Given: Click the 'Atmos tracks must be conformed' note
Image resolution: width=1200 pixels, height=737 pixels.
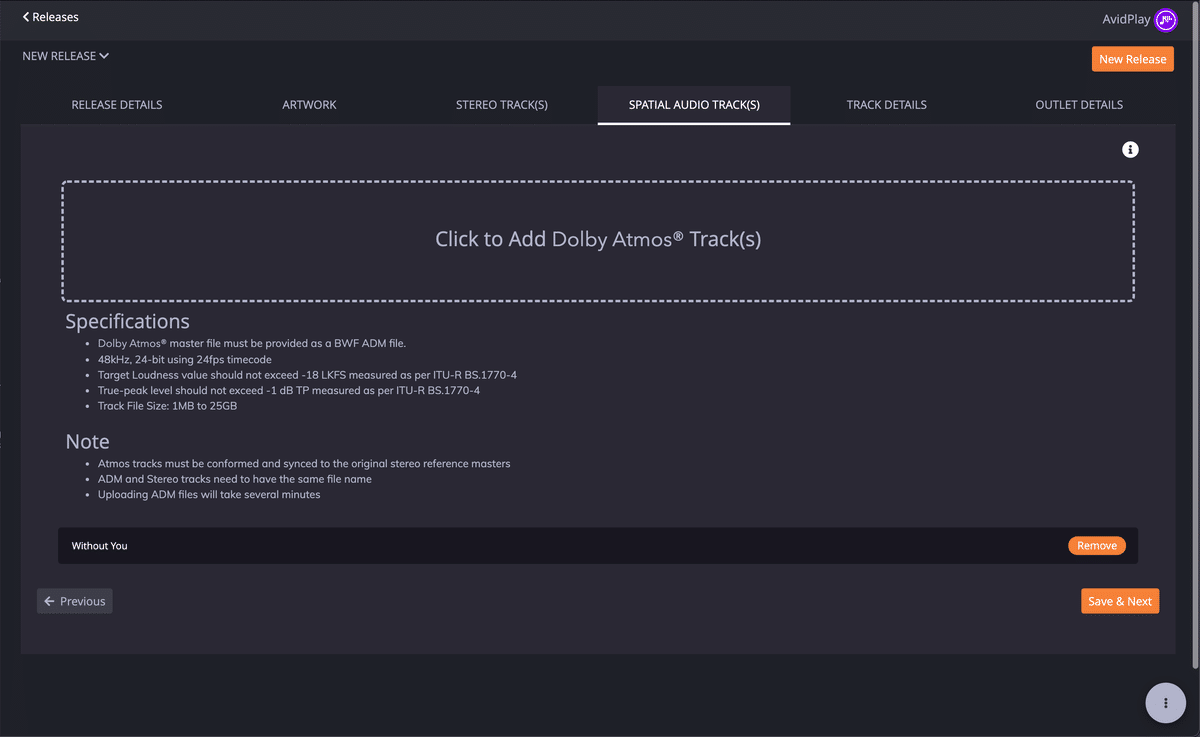Looking at the screenshot, I should click(x=304, y=464).
